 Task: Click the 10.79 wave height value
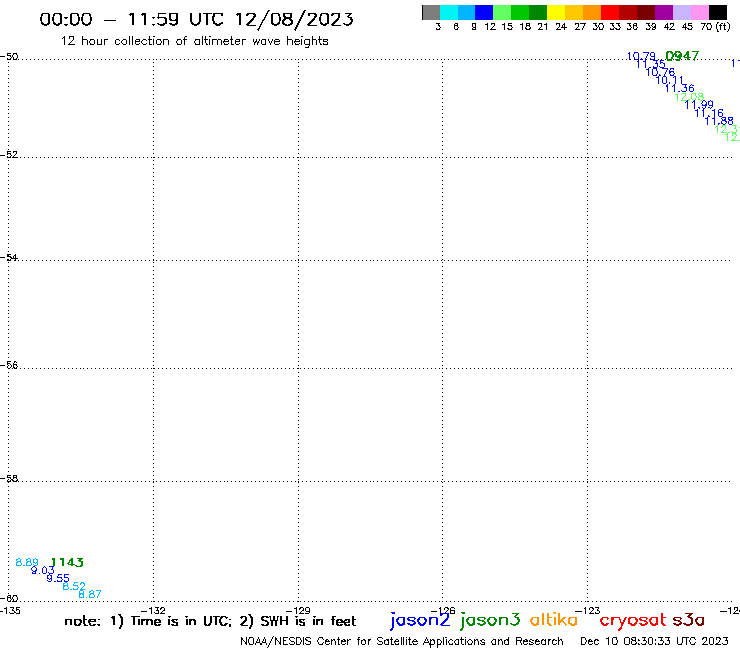tap(641, 56)
